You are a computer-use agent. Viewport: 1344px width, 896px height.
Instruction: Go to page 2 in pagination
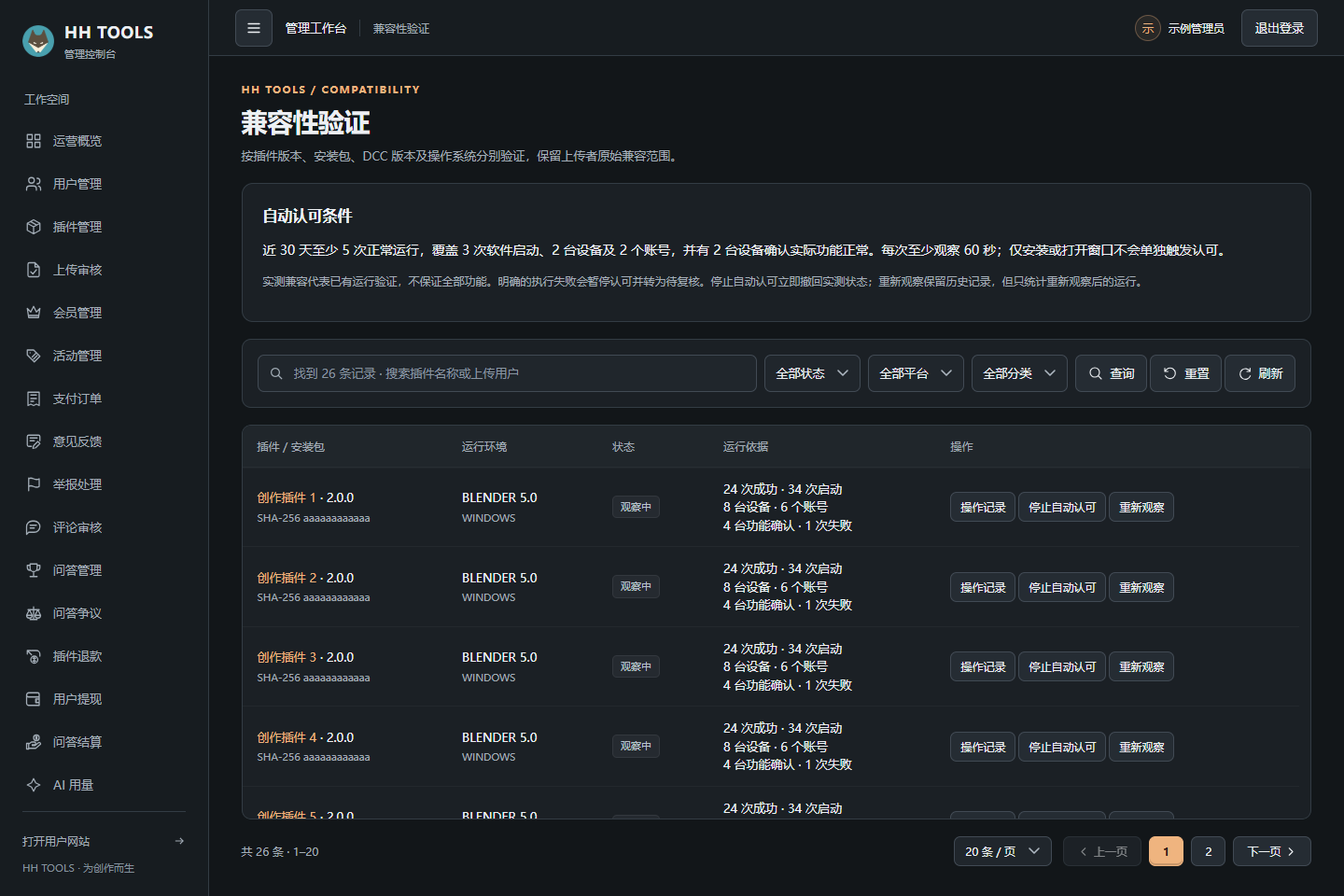[1209, 851]
